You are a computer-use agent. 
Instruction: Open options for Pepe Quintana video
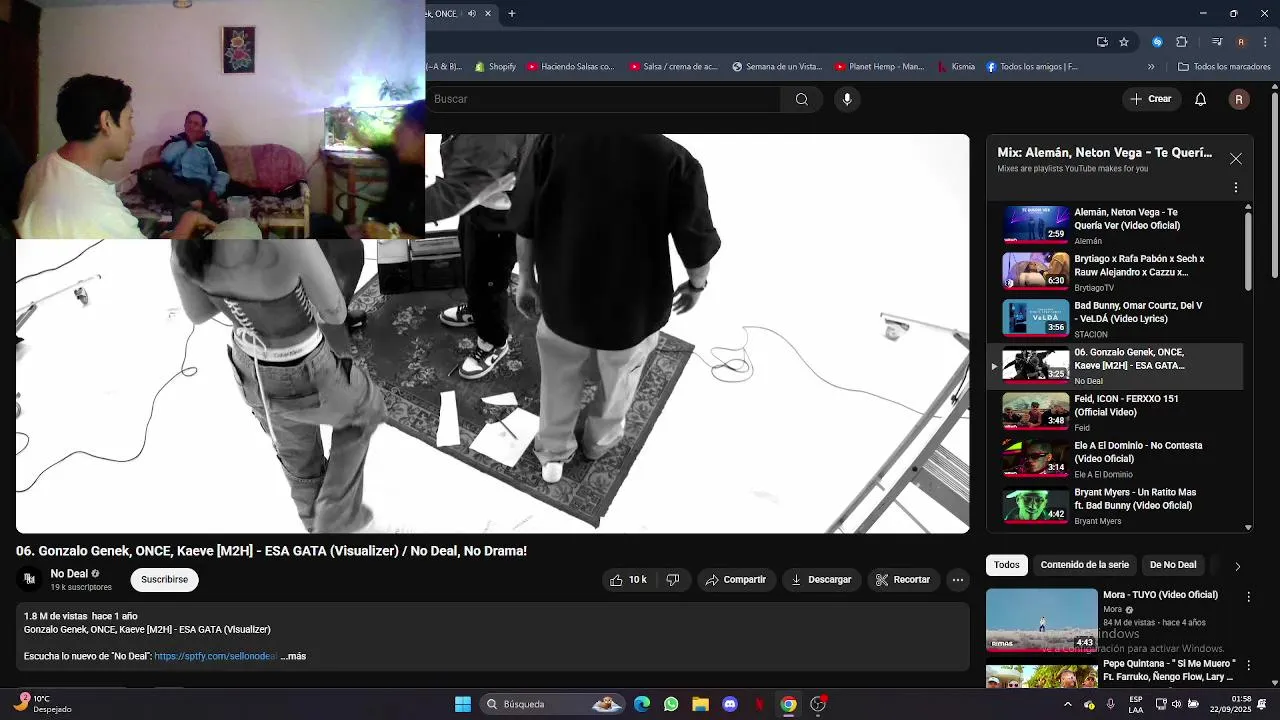point(1248,666)
